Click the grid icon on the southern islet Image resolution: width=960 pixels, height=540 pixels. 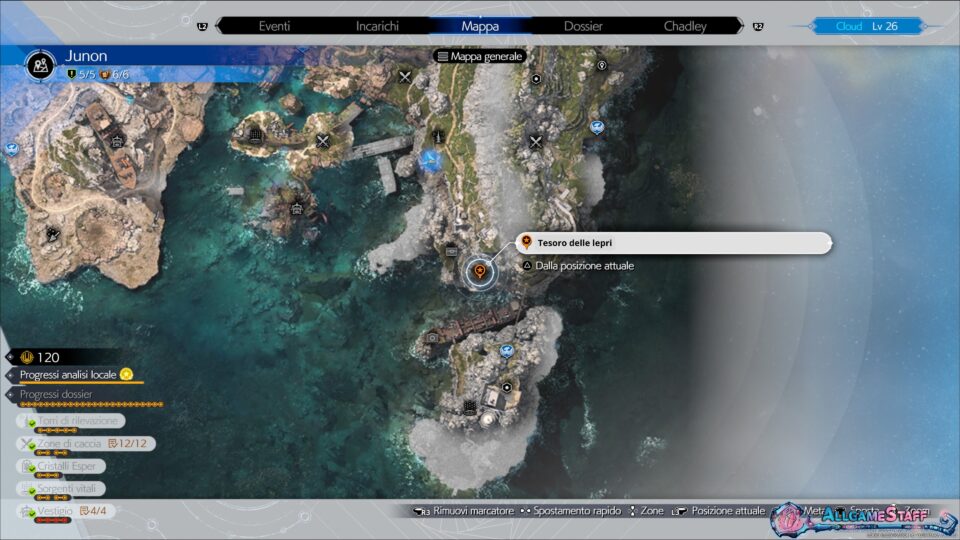coord(470,407)
